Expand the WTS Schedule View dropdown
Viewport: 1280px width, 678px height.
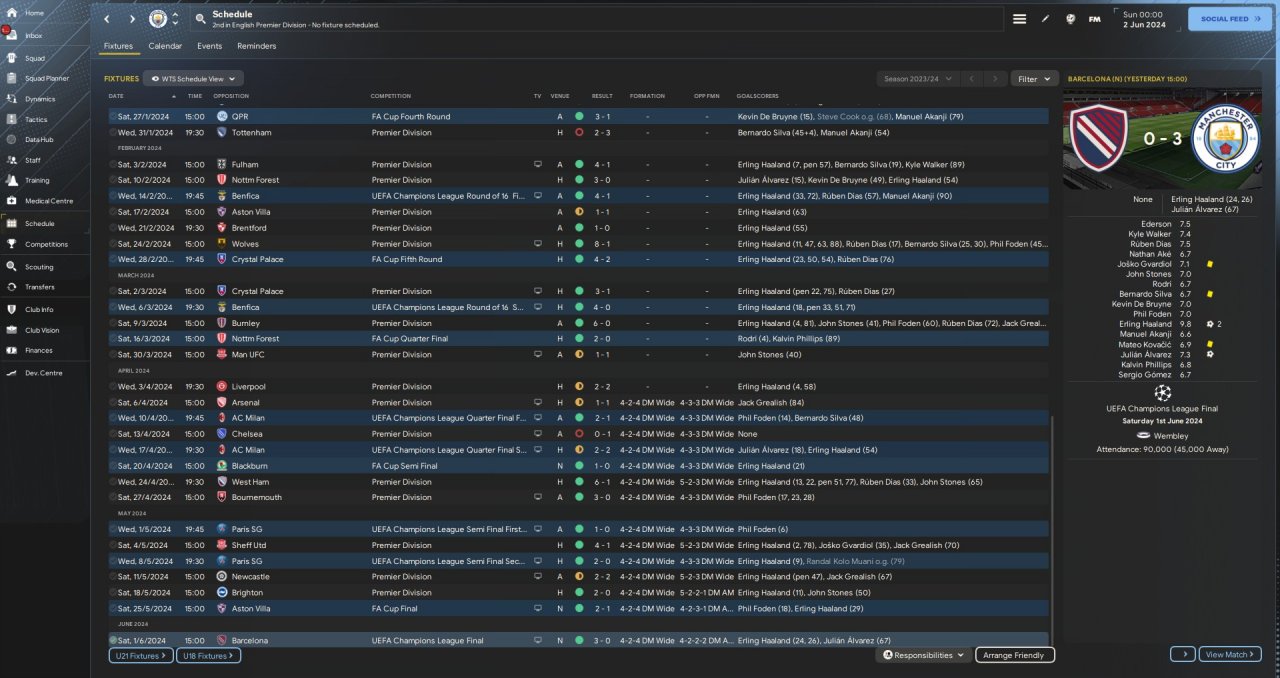[193, 78]
